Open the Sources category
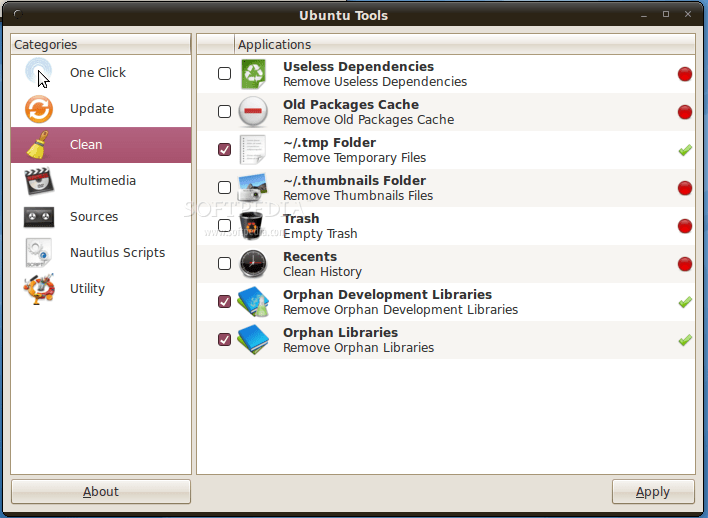The width and height of the screenshot is (708, 518). pos(101,217)
